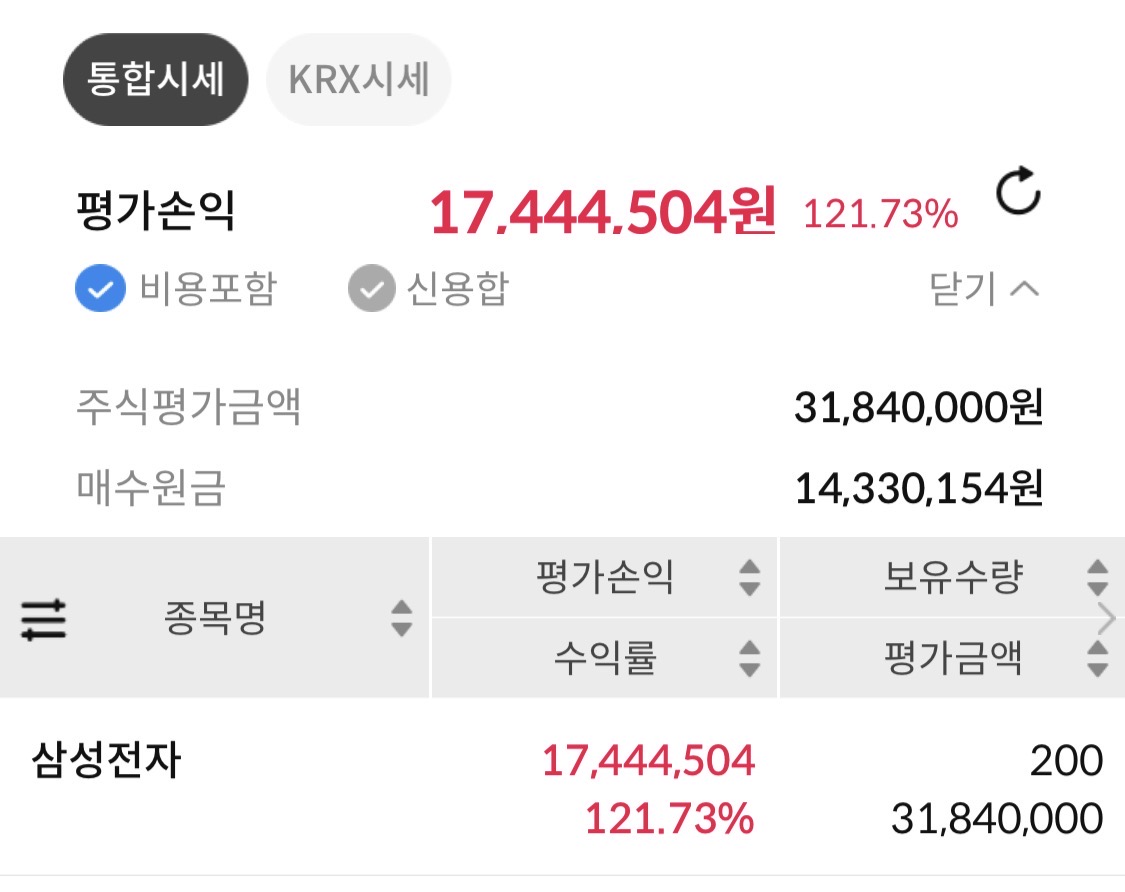
Task: Open the column swap settings icon
Action: (x=44, y=620)
